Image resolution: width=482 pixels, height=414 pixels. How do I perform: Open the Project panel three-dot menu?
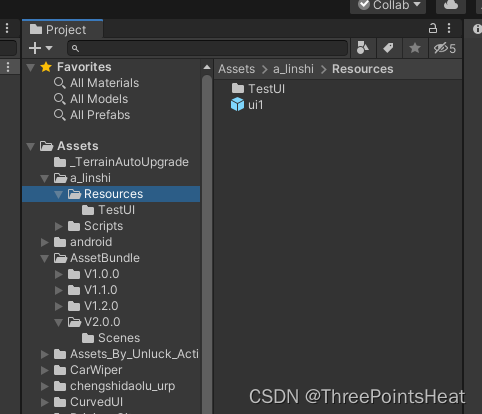(x=449, y=29)
